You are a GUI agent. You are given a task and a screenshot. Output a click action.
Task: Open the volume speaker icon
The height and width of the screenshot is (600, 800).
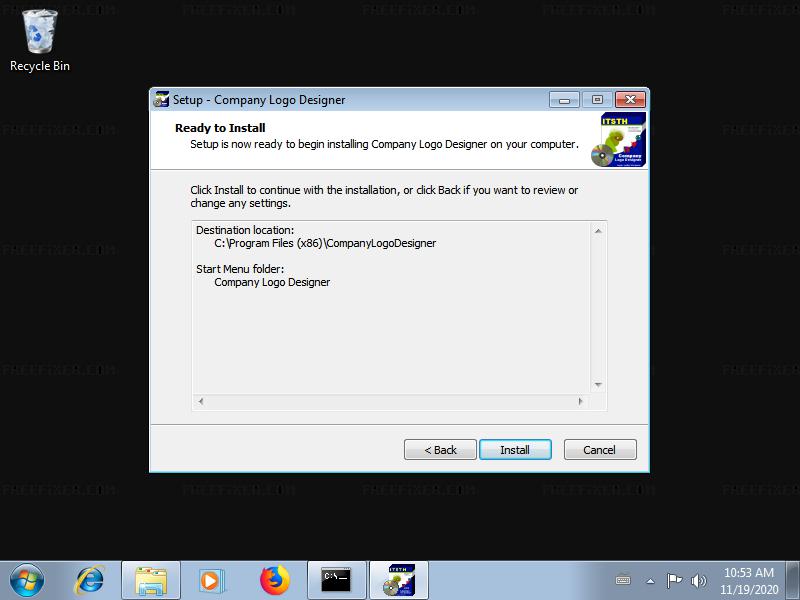point(698,580)
